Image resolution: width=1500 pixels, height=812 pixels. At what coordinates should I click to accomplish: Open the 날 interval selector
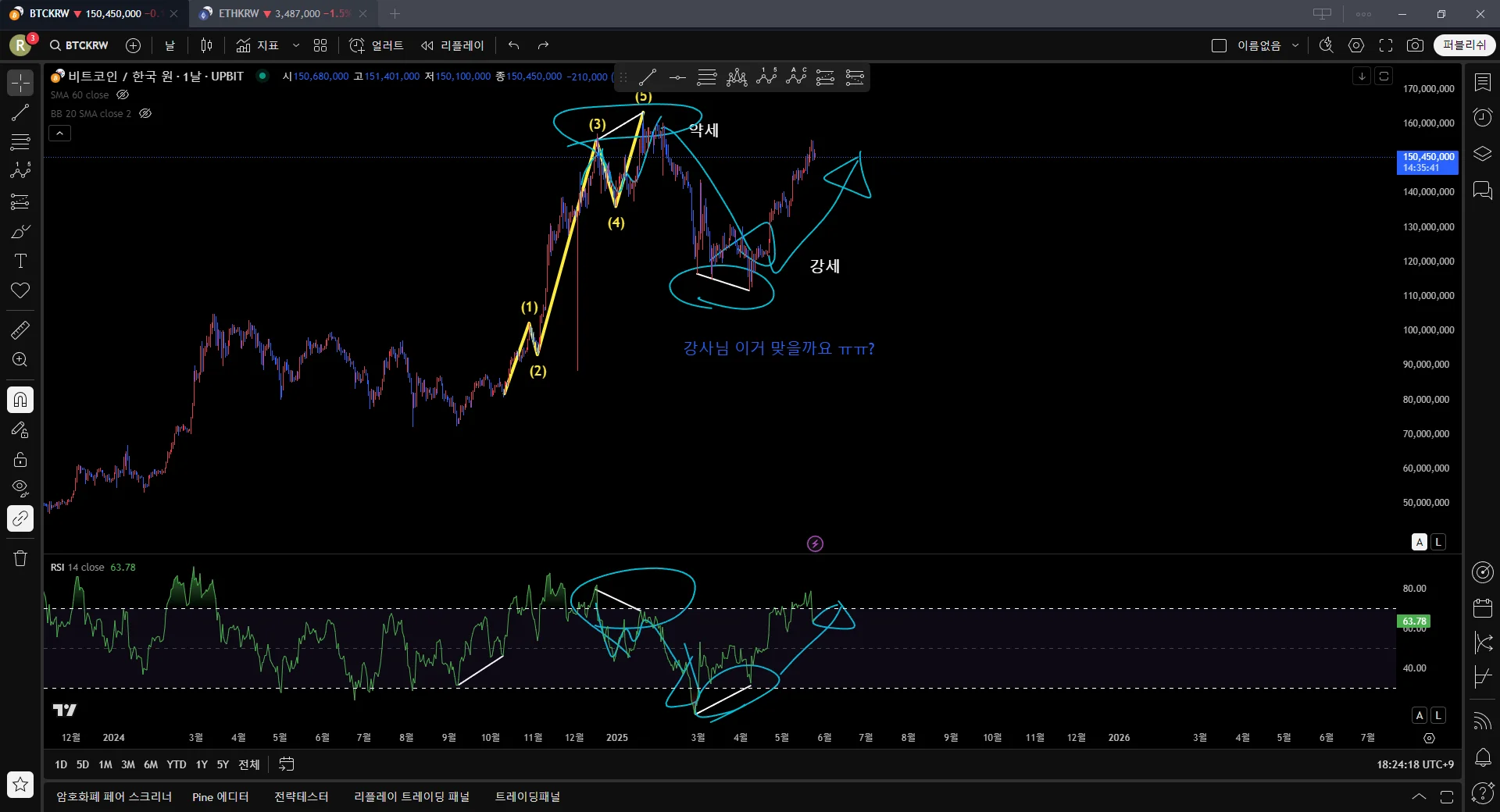tap(170, 45)
